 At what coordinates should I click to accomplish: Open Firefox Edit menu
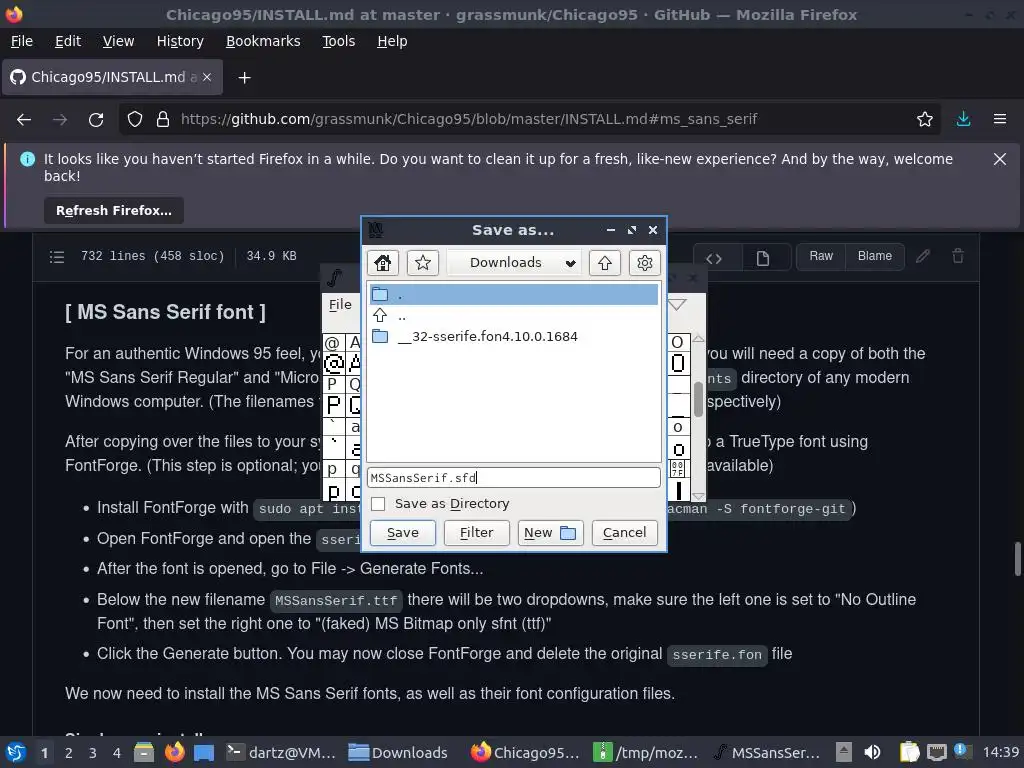point(68,41)
